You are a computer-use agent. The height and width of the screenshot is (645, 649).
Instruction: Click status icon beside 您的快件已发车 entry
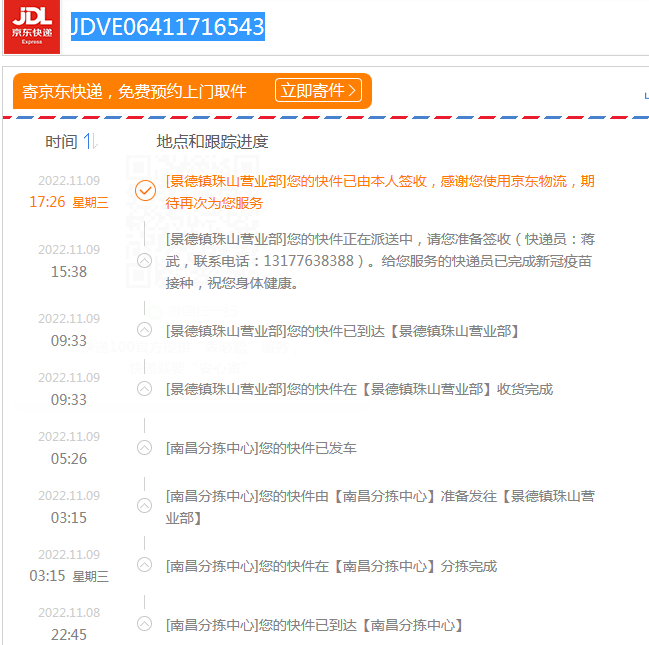click(144, 448)
